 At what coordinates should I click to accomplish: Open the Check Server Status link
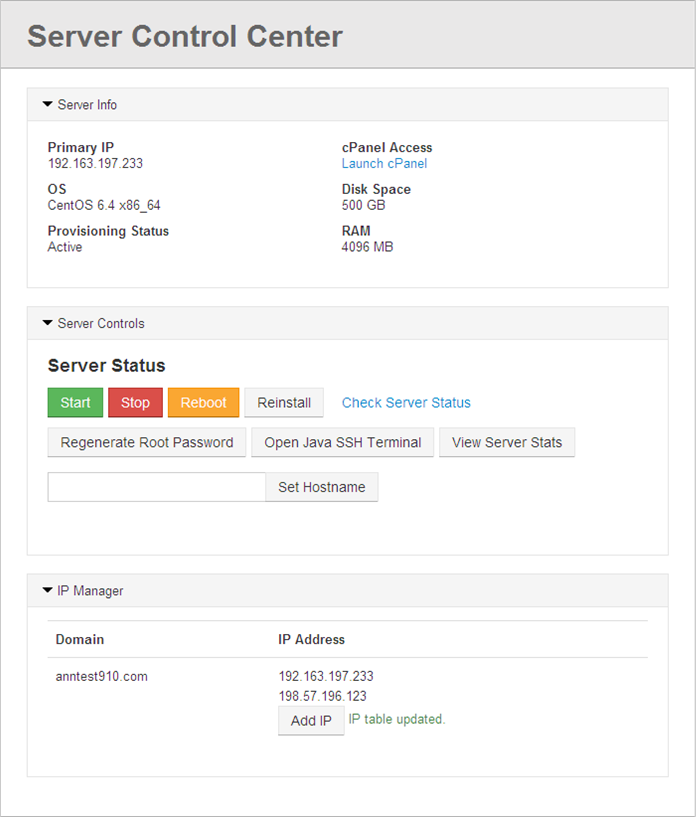(406, 403)
